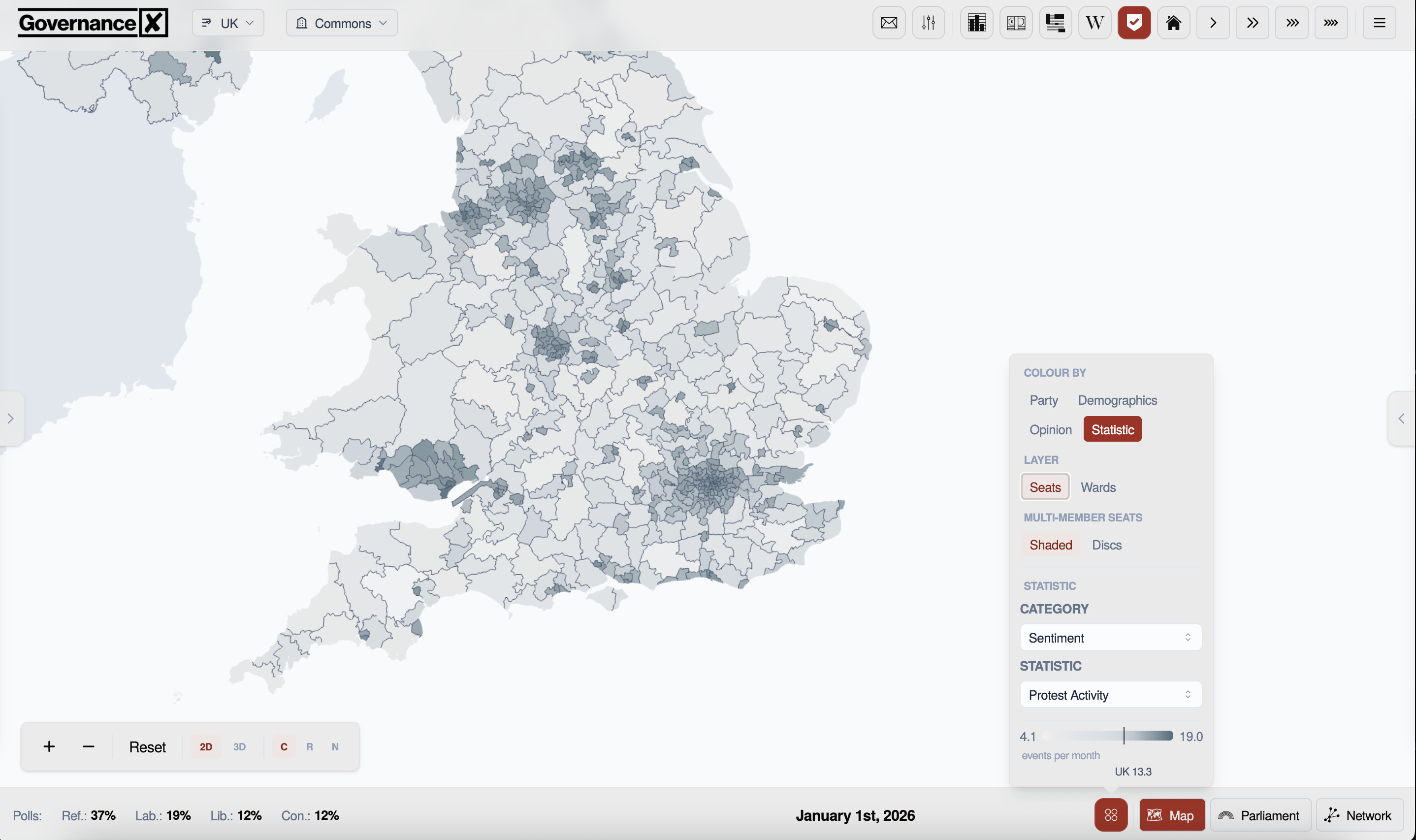Click the red four-circles layers button
The width and height of the screenshot is (1416, 840).
pos(1111,815)
